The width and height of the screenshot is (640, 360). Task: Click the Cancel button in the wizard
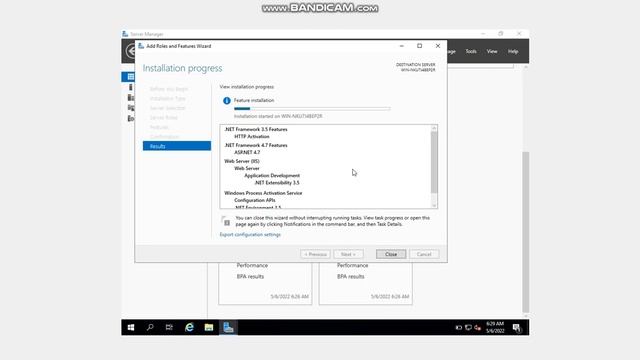(x=424, y=254)
